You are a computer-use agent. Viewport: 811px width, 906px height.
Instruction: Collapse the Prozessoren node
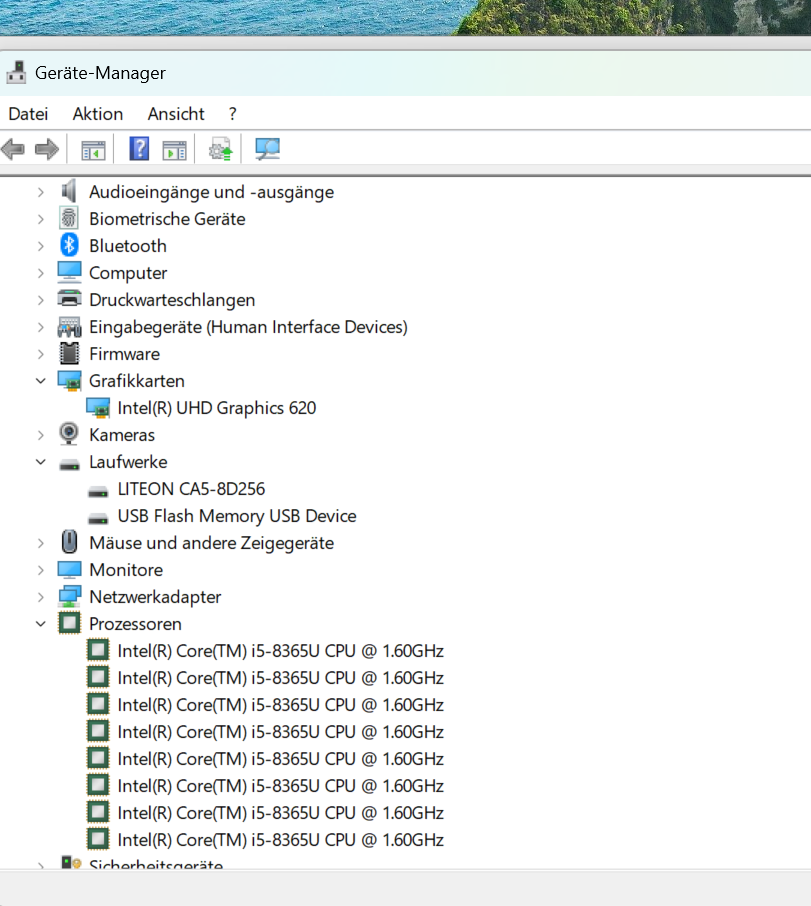40,623
